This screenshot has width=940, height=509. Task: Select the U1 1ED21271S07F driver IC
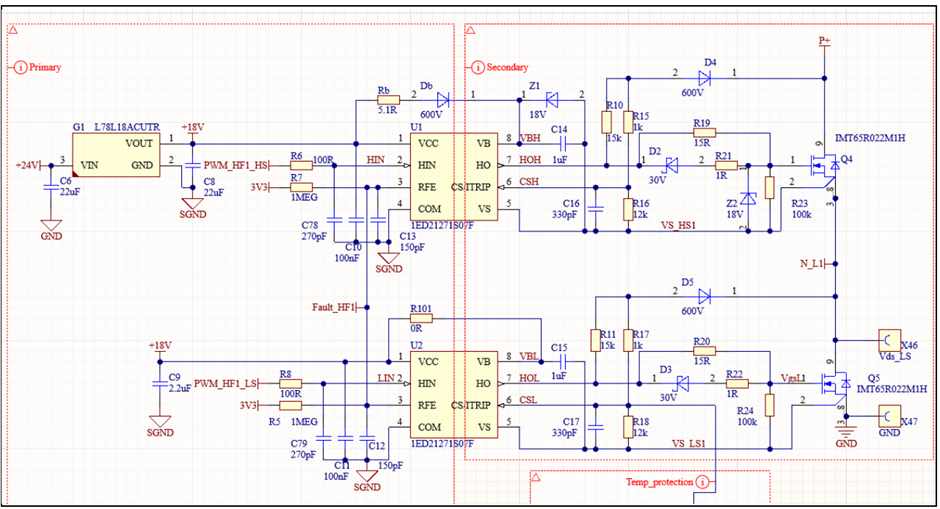tap(453, 176)
